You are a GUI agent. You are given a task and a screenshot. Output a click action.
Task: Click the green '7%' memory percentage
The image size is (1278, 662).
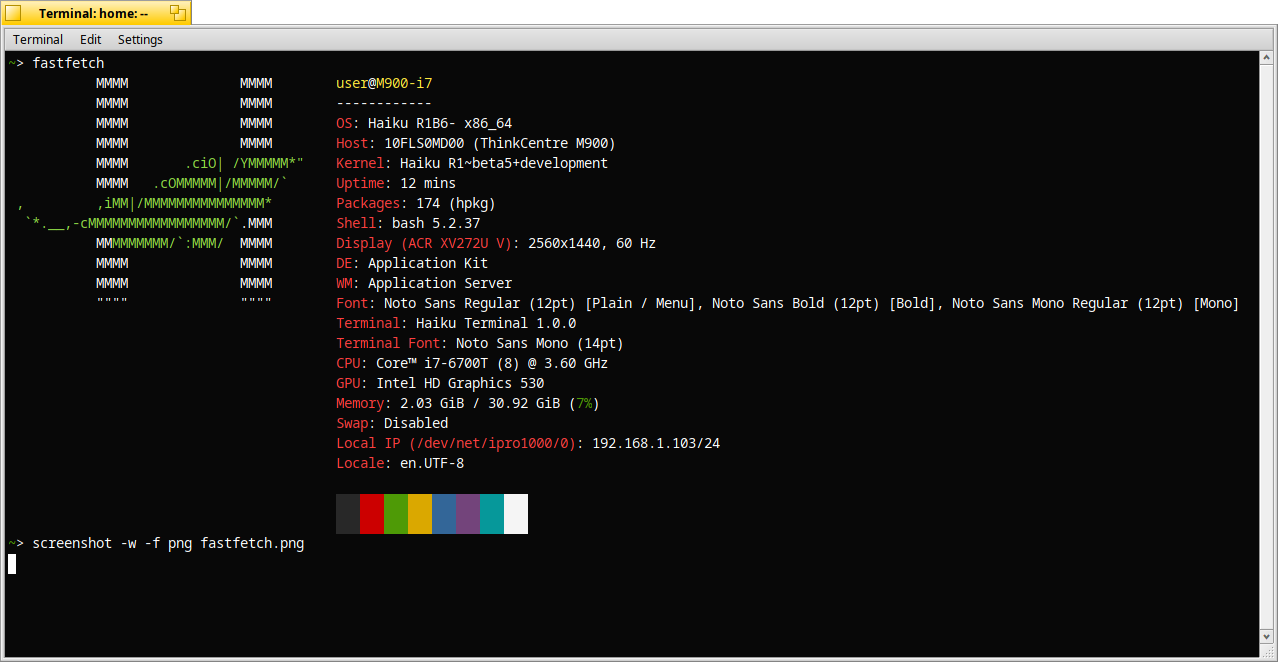click(584, 403)
